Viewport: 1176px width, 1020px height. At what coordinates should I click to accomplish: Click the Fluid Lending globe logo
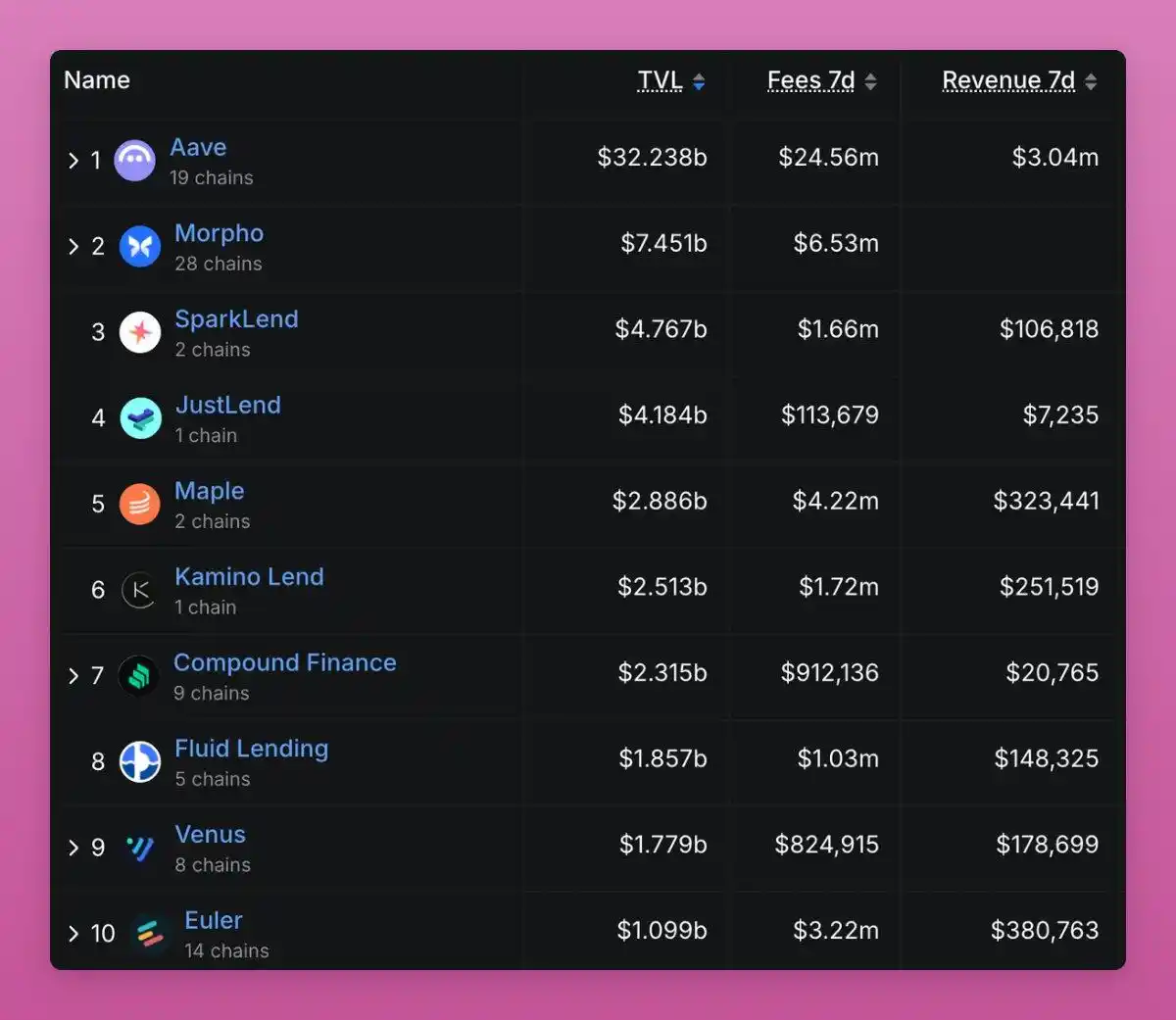click(140, 761)
